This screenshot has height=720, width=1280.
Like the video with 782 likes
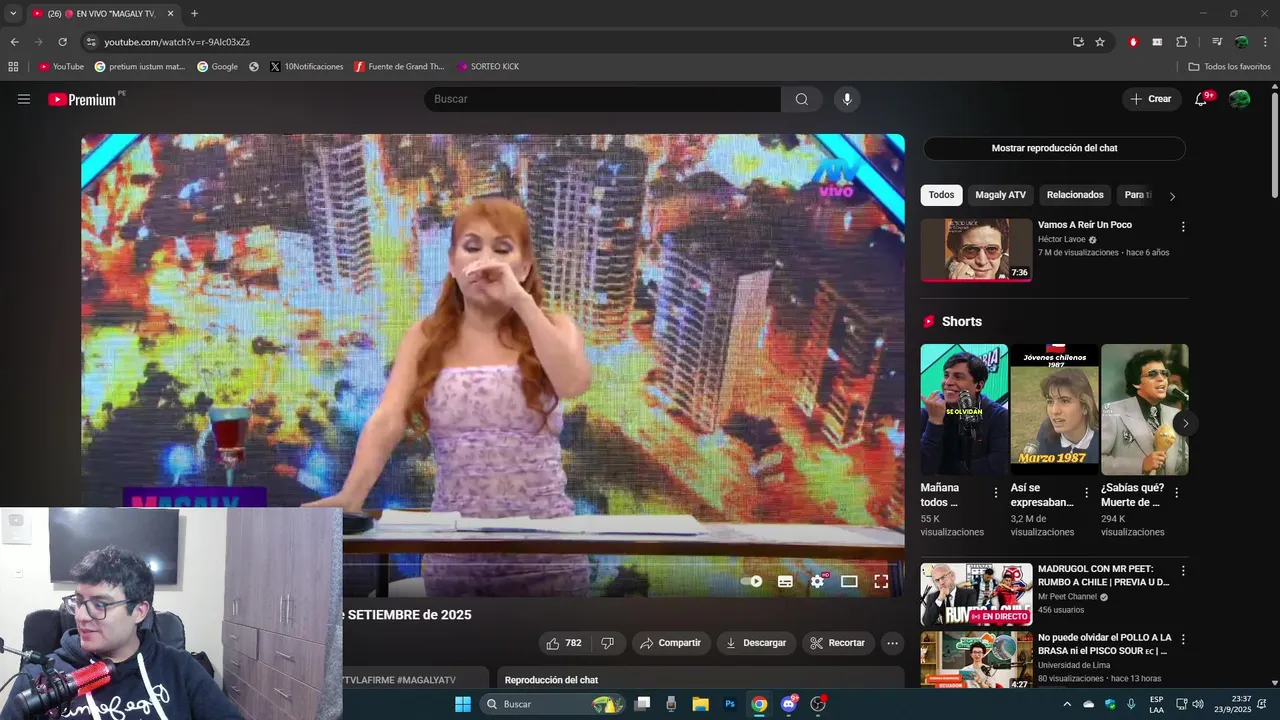564,643
